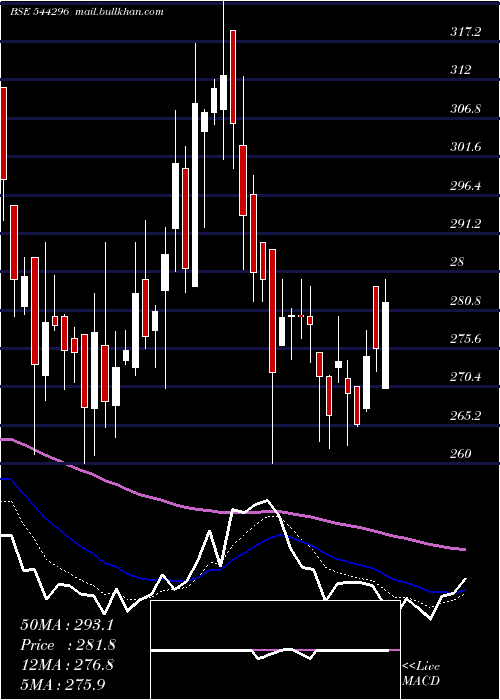
Task: Click the 5MA : 275.9 readout
Action: click(62, 684)
